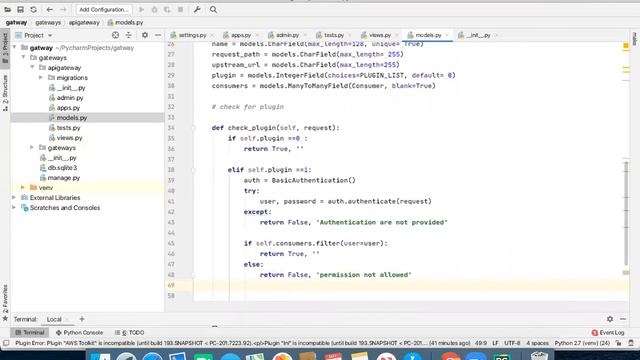Click the Open folder toolbar icon
640x360 pixels.
pos(7,9)
